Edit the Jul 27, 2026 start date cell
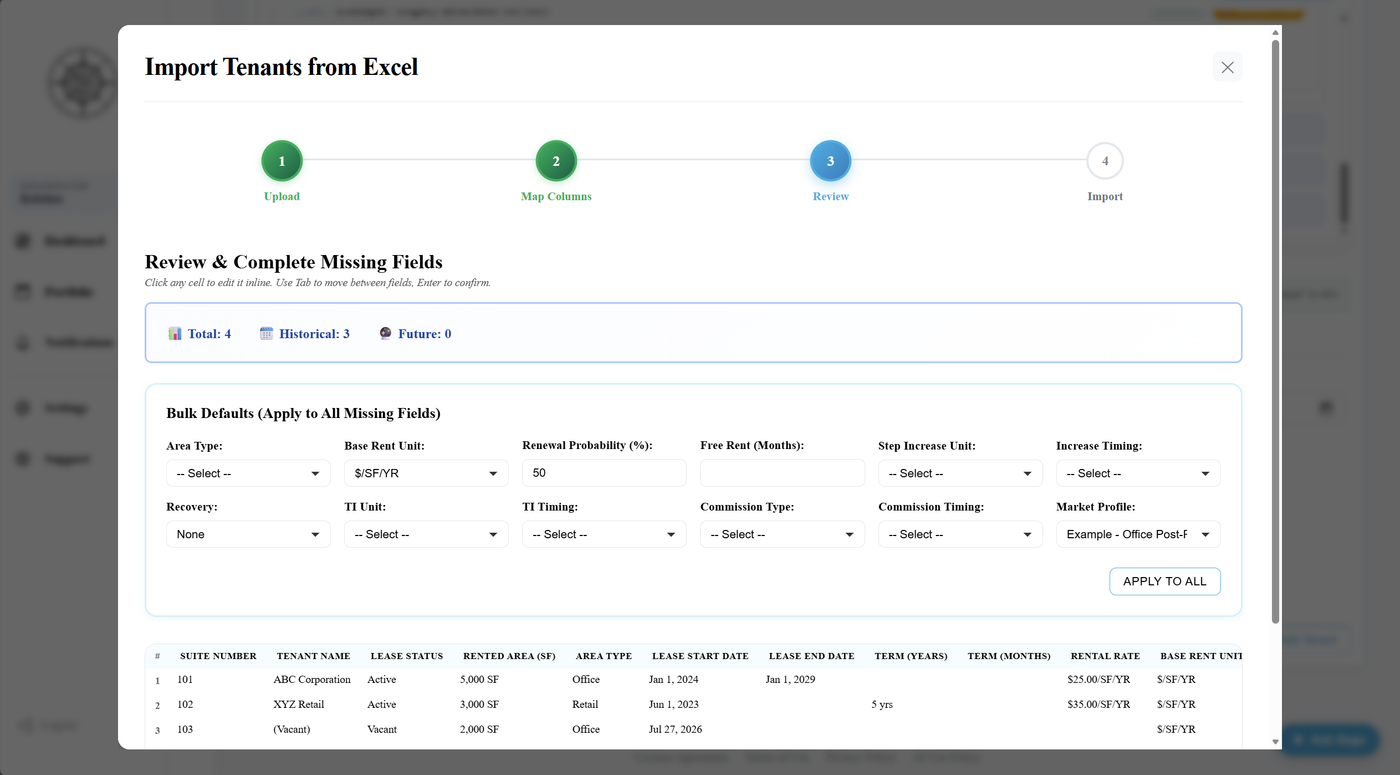The width and height of the screenshot is (1400, 775). click(676, 729)
